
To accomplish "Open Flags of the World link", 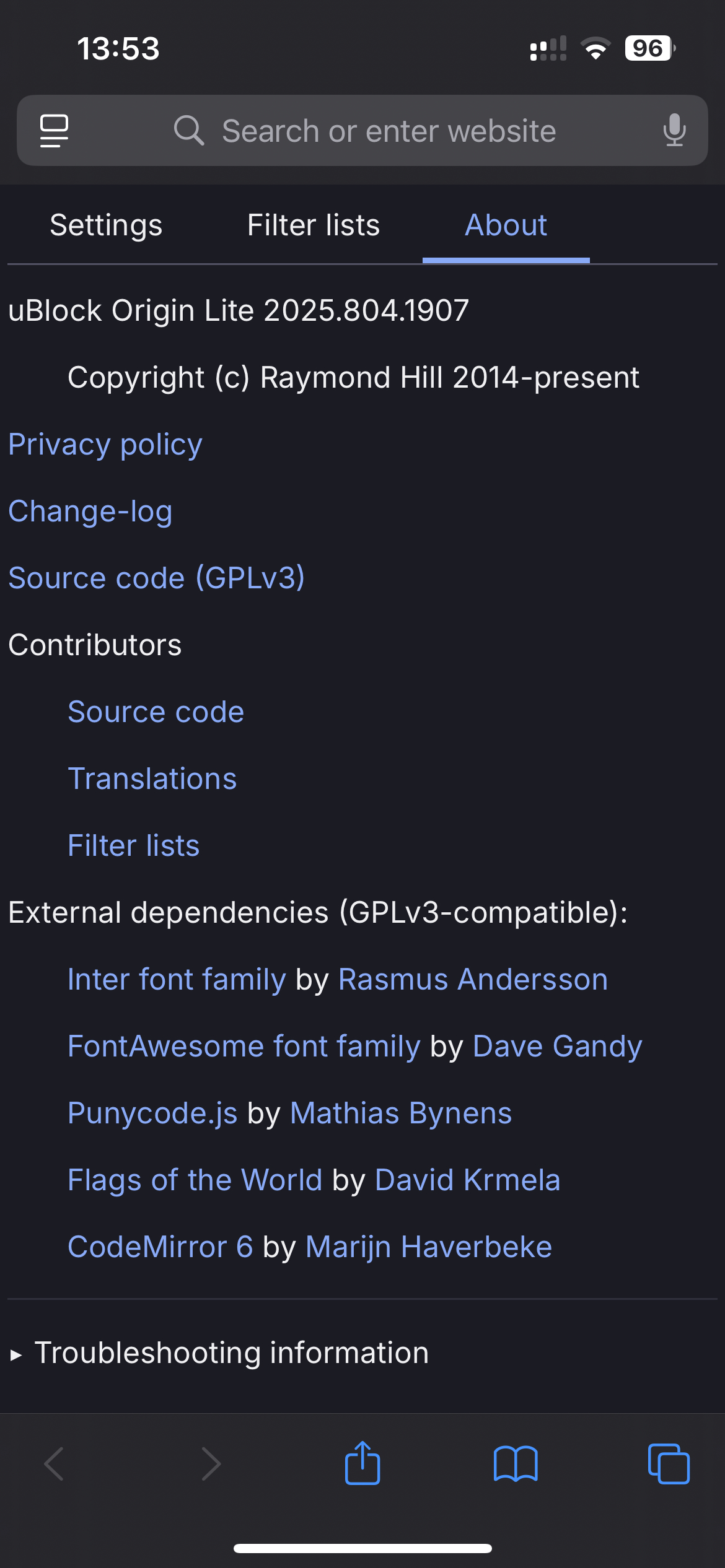I will [195, 1180].
